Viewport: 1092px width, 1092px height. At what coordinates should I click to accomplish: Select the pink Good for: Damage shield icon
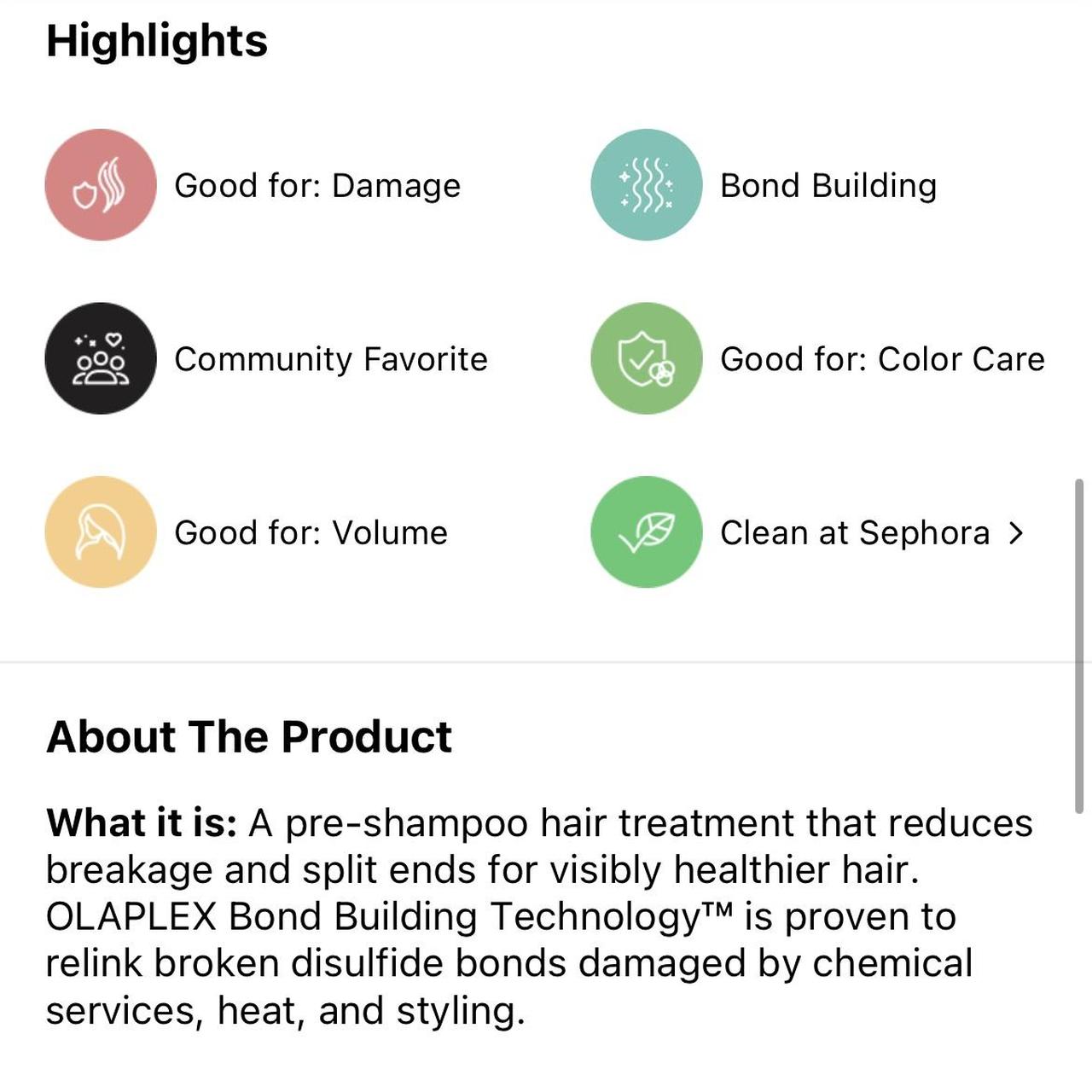coord(100,185)
